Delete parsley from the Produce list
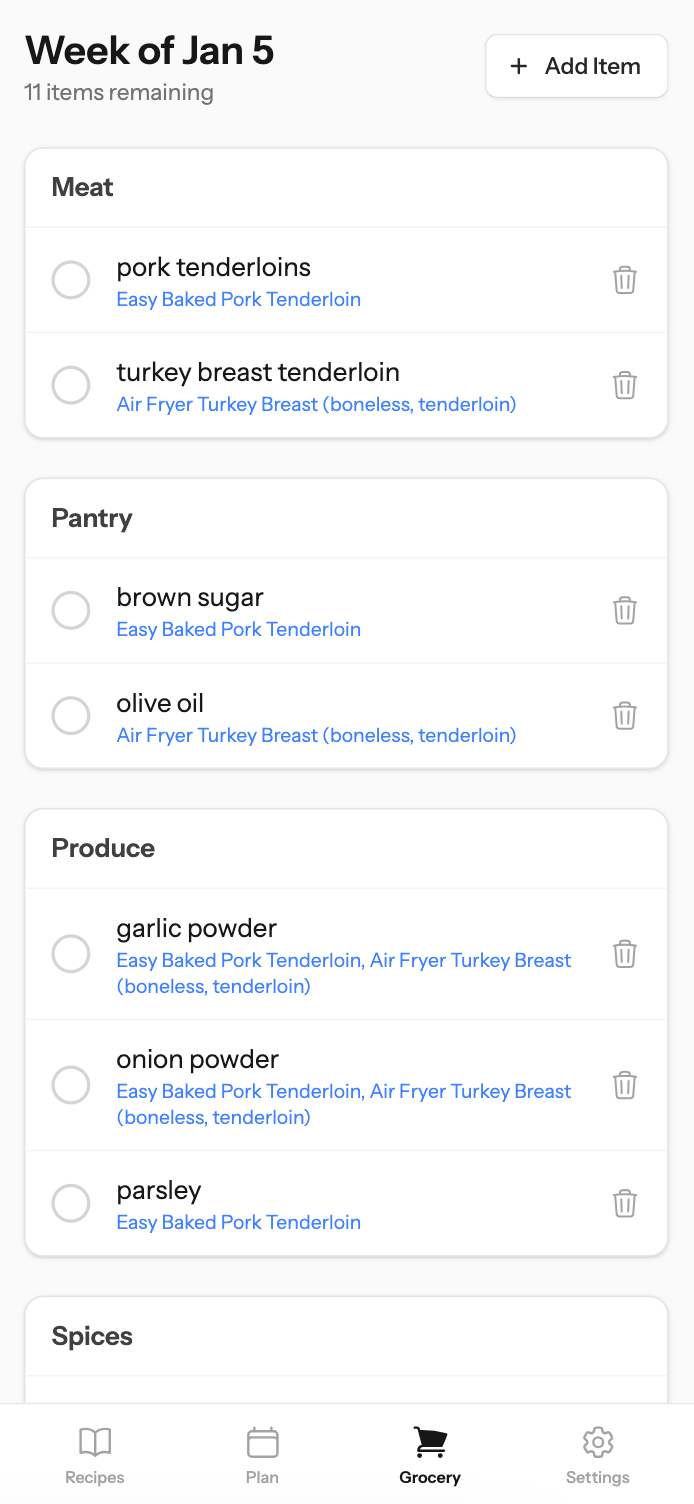This screenshot has height=1504, width=694. coord(625,1203)
